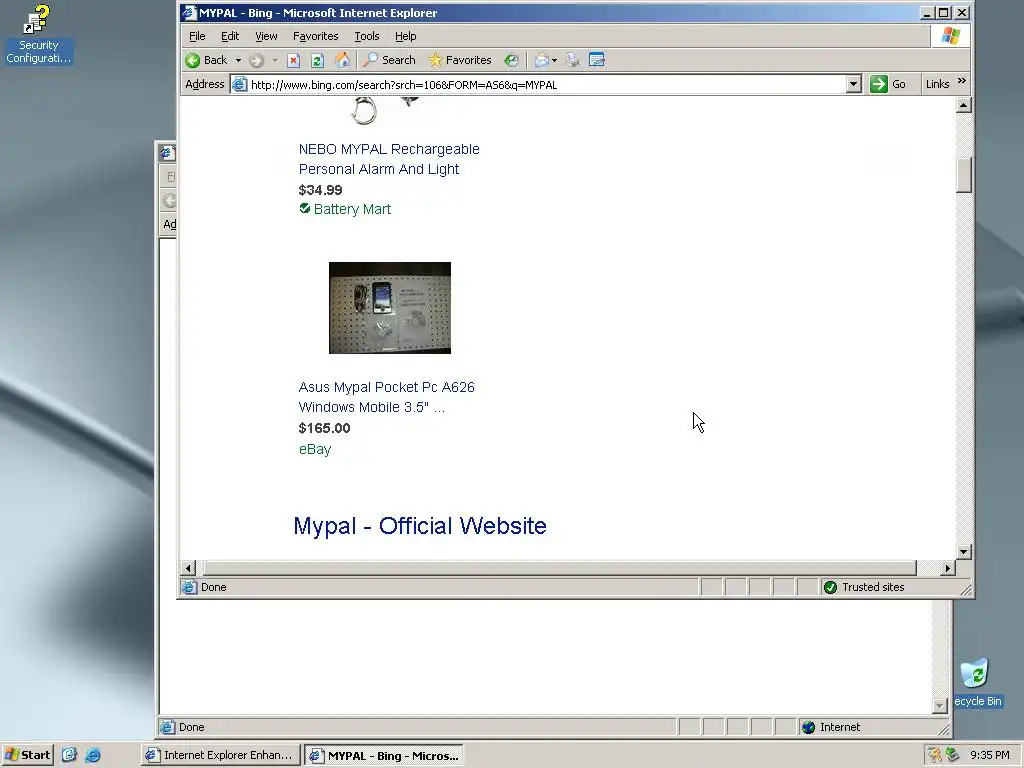Click the Done status bar page icon
This screenshot has width=1024, height=768.
(x=189, y=587)
